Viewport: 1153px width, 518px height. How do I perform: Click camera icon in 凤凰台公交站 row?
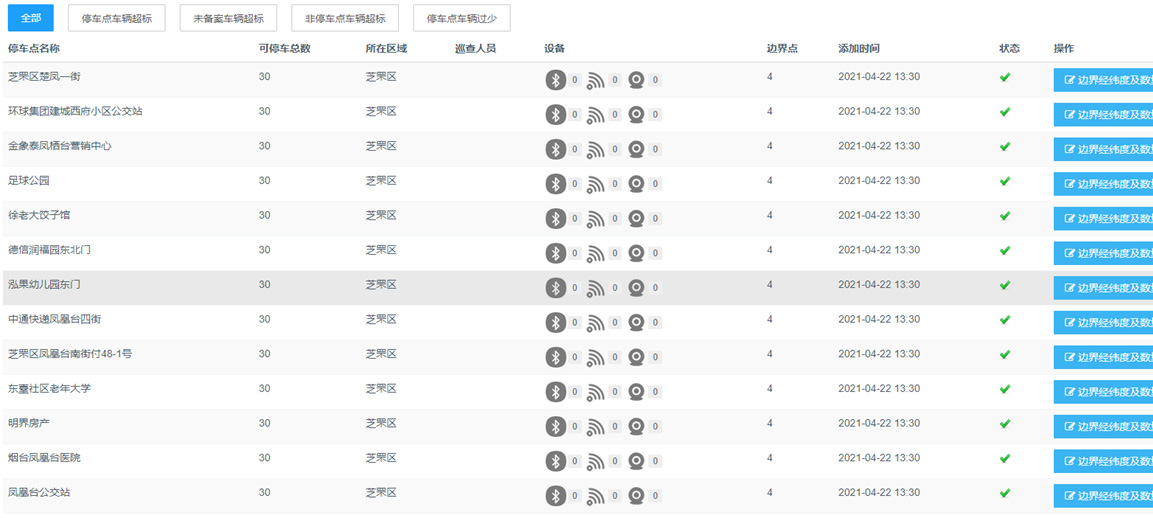[x=636, y=496]
